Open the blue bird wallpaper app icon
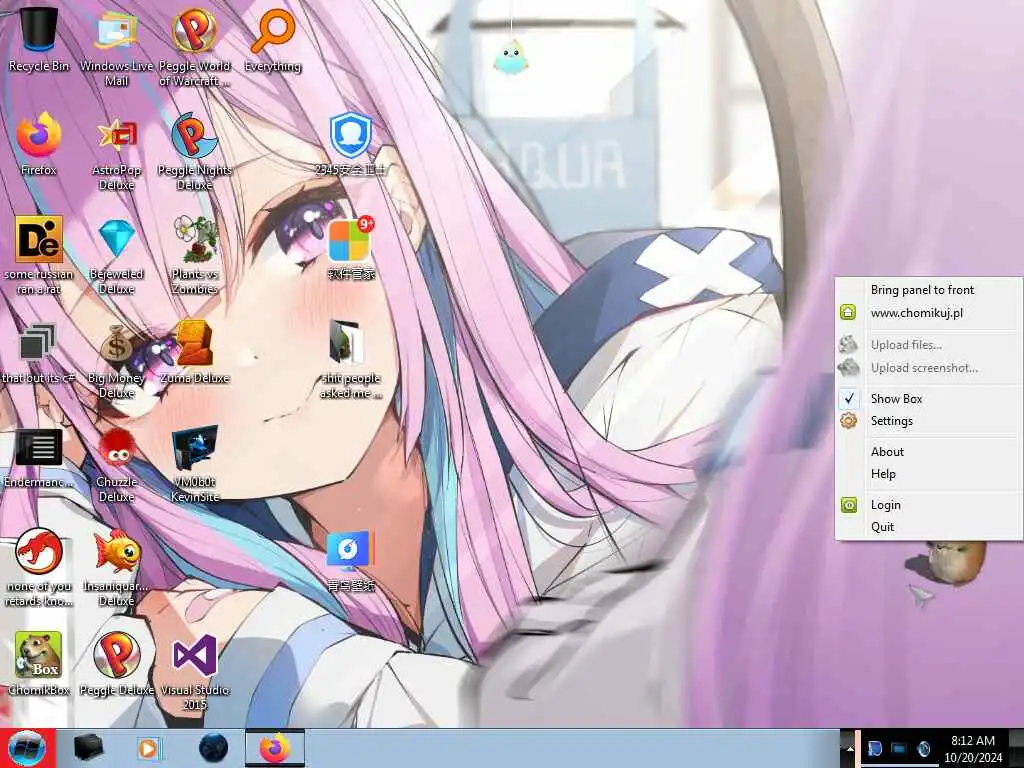 click(351, 560)
